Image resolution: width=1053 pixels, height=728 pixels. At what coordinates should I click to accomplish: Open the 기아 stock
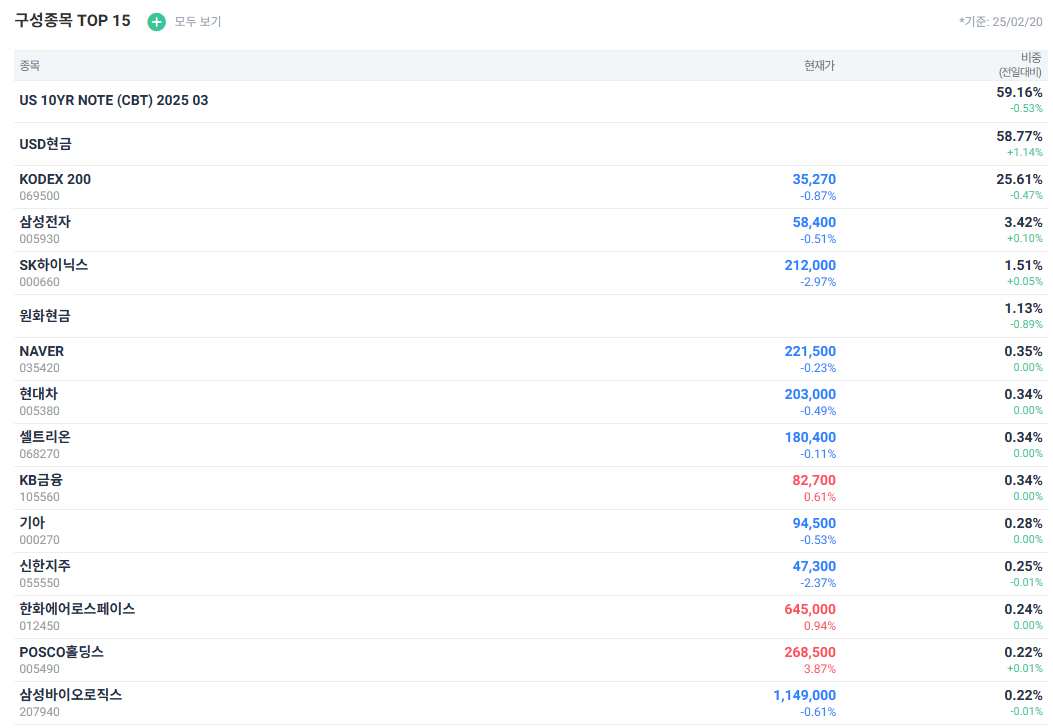coord(32,523)
